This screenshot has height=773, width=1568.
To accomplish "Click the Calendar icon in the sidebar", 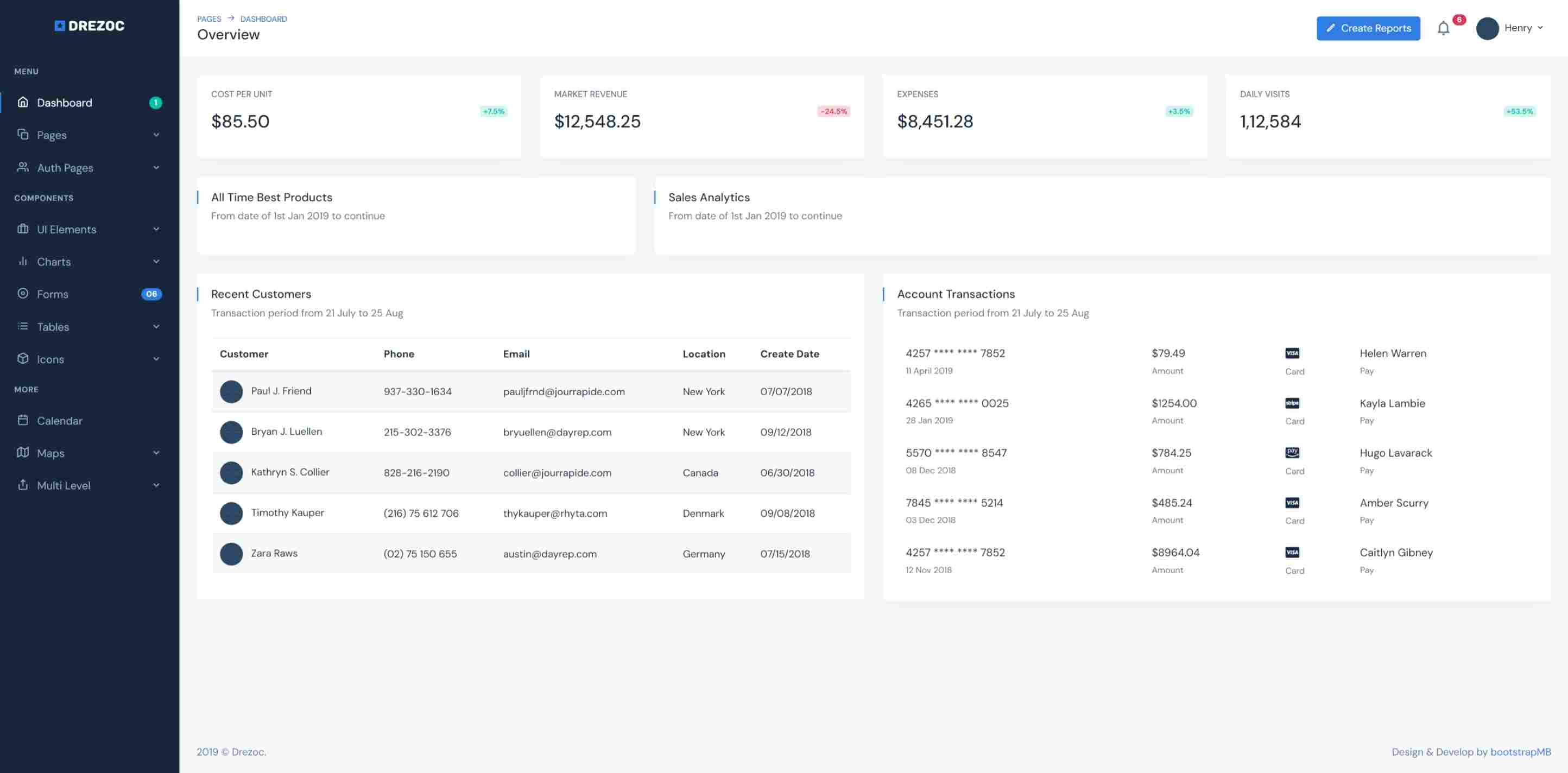I will point(23,420).
